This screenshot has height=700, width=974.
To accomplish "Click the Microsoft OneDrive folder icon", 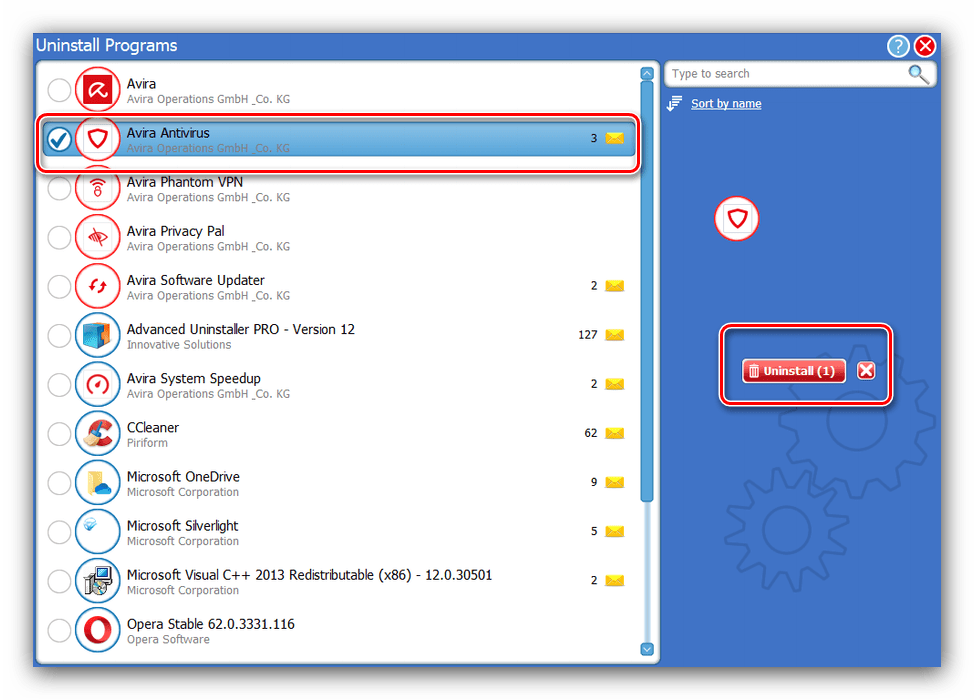I will point(97,483).
